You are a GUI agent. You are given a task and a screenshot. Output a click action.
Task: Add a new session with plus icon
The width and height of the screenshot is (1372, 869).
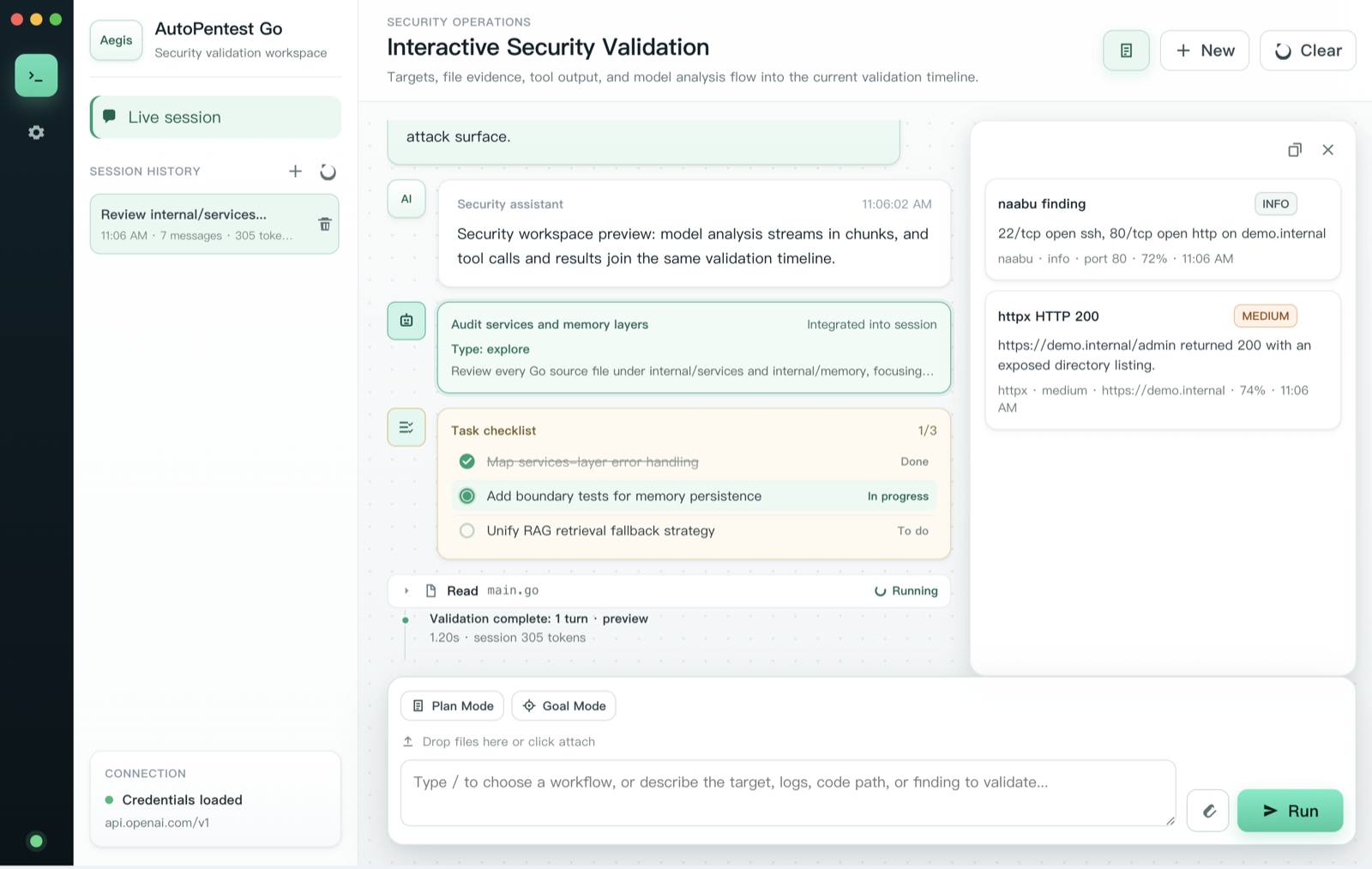pos(295,172)
